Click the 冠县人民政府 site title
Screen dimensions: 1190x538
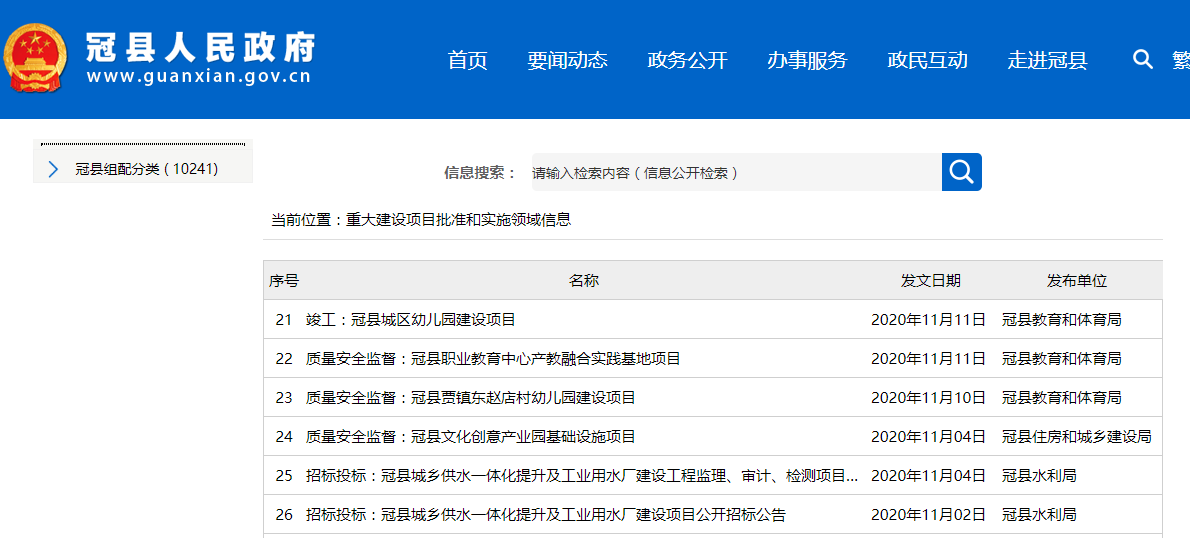tap(200, 47)
